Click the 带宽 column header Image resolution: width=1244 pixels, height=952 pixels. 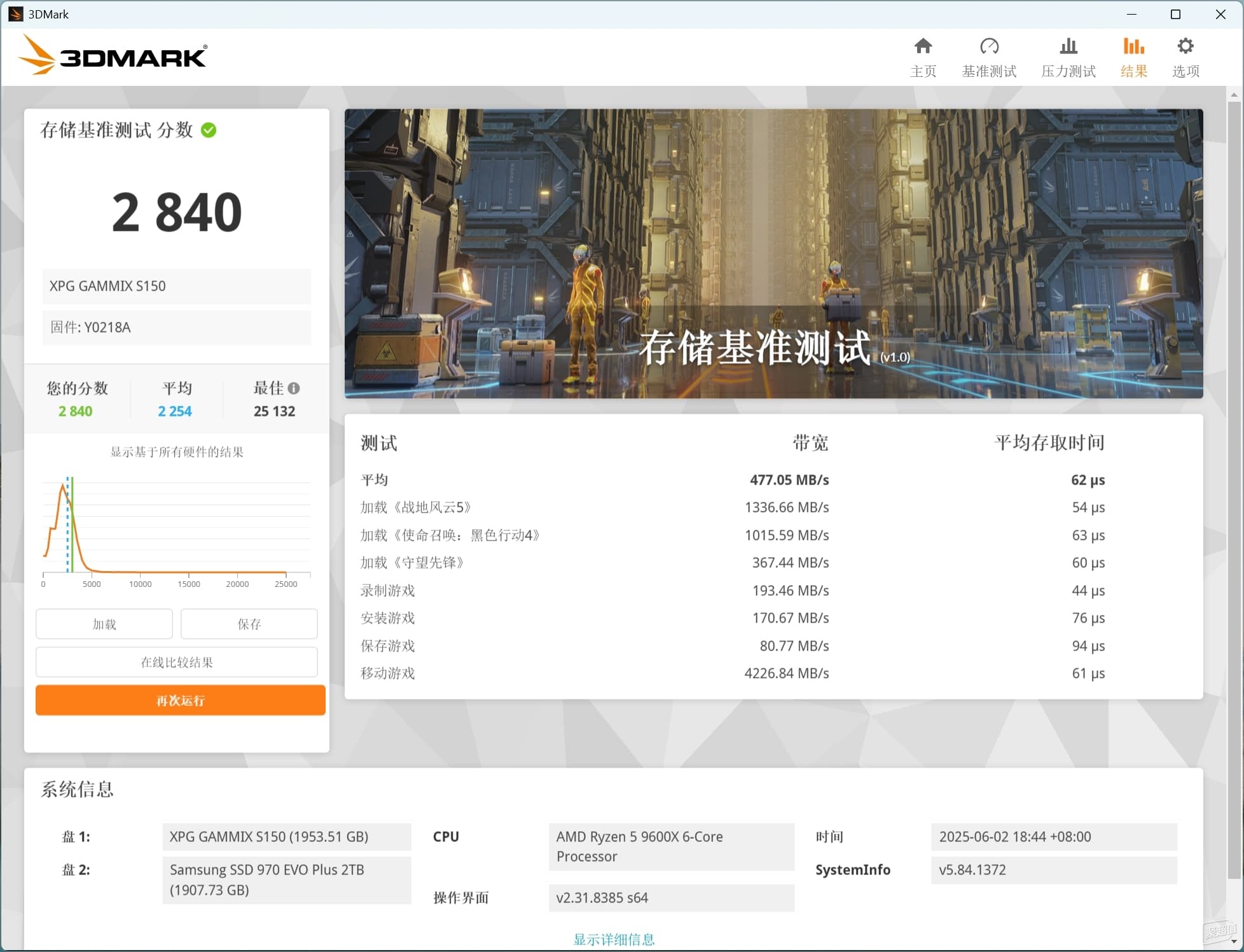[810, 443]
